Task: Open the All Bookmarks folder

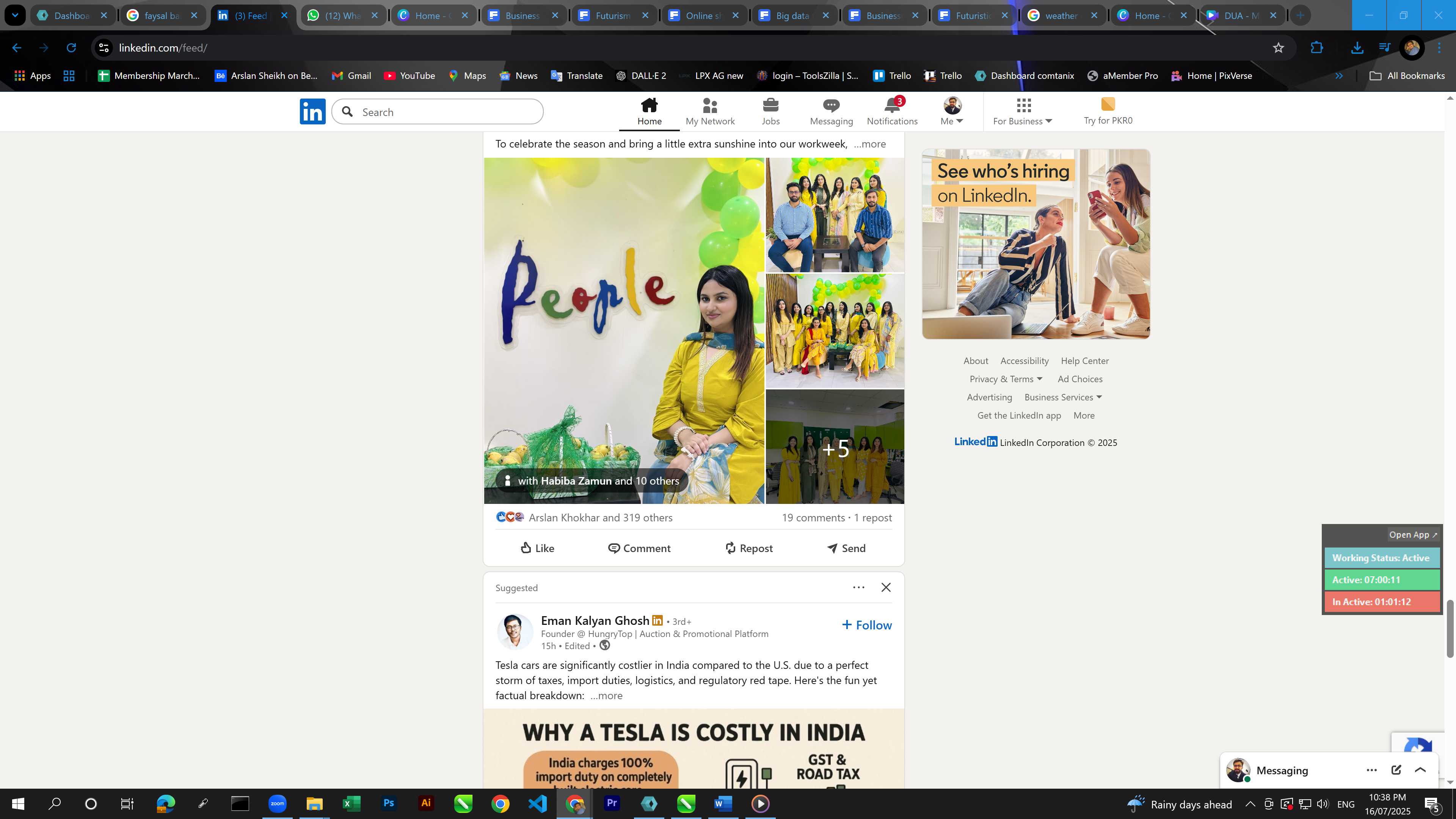Action: pyautogui.click(x=1407, y=76)
